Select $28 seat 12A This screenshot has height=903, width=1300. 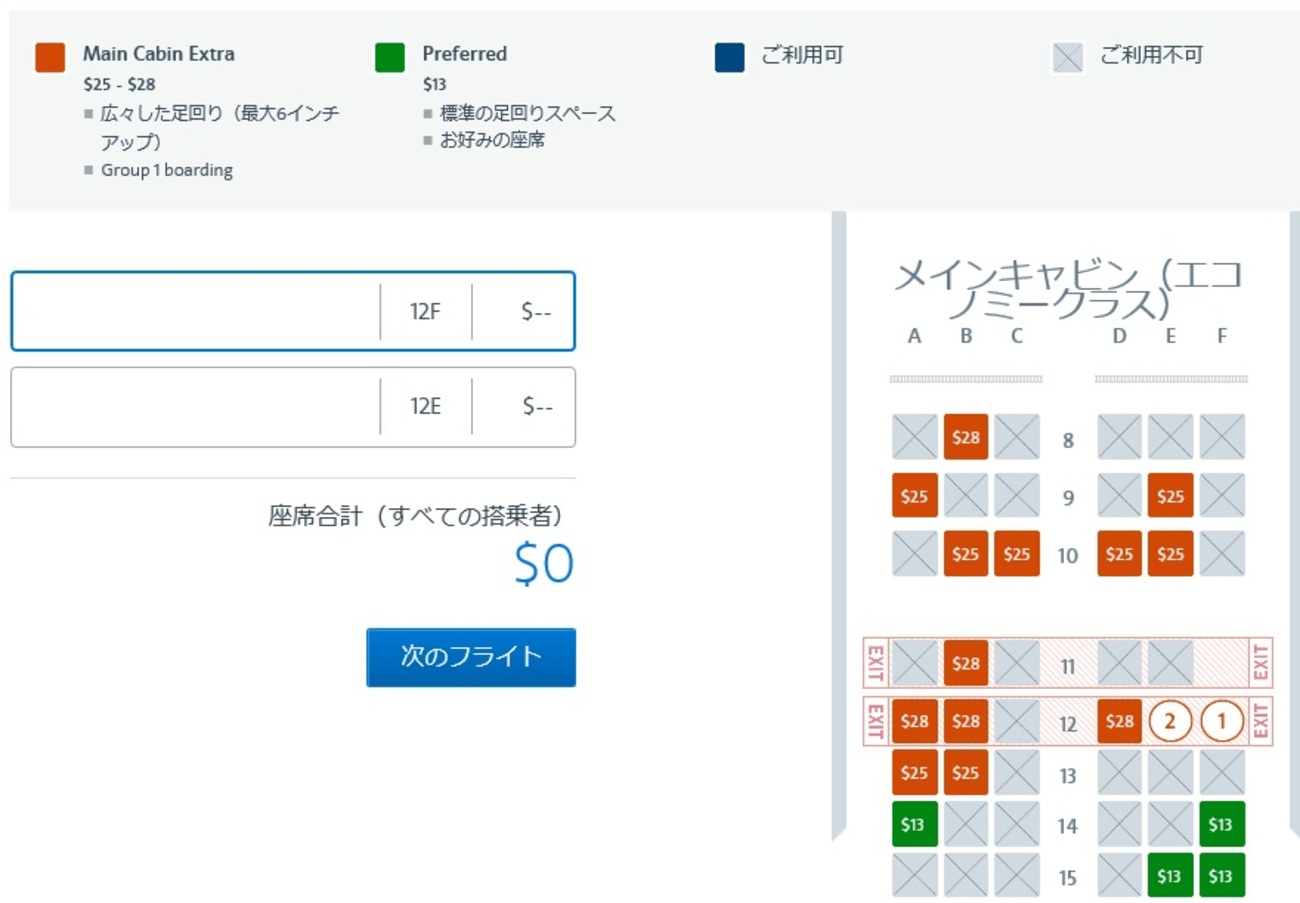click(x=914, y=721)
